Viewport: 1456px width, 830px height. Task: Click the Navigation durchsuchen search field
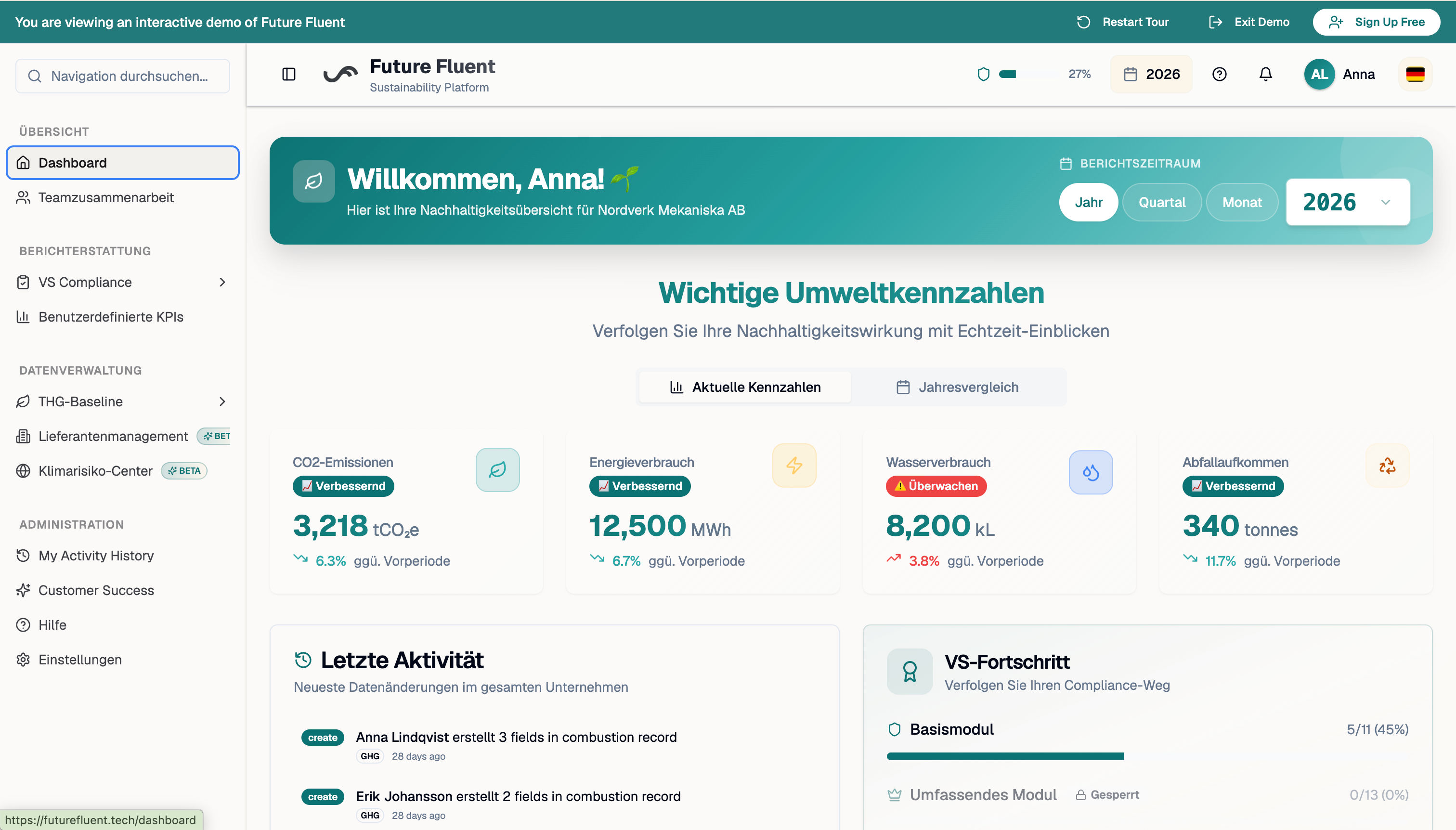(x=123, y=76)
